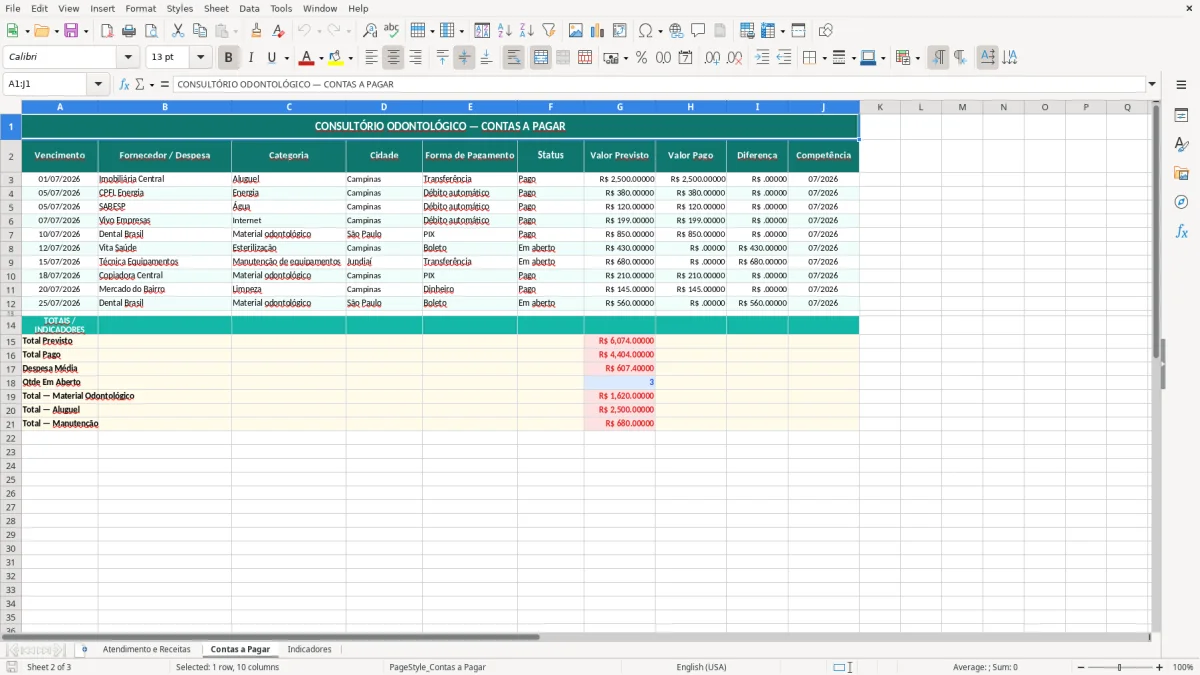Viewport: 1200px width, 675px height.
Task: Save the document with the Save icon
Action: point(71,31)
